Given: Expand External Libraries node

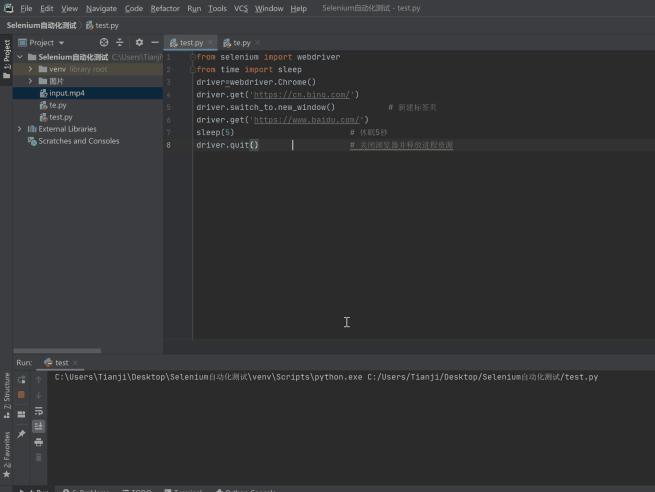Looking at the screenshot, I should (x=20, y=129).
